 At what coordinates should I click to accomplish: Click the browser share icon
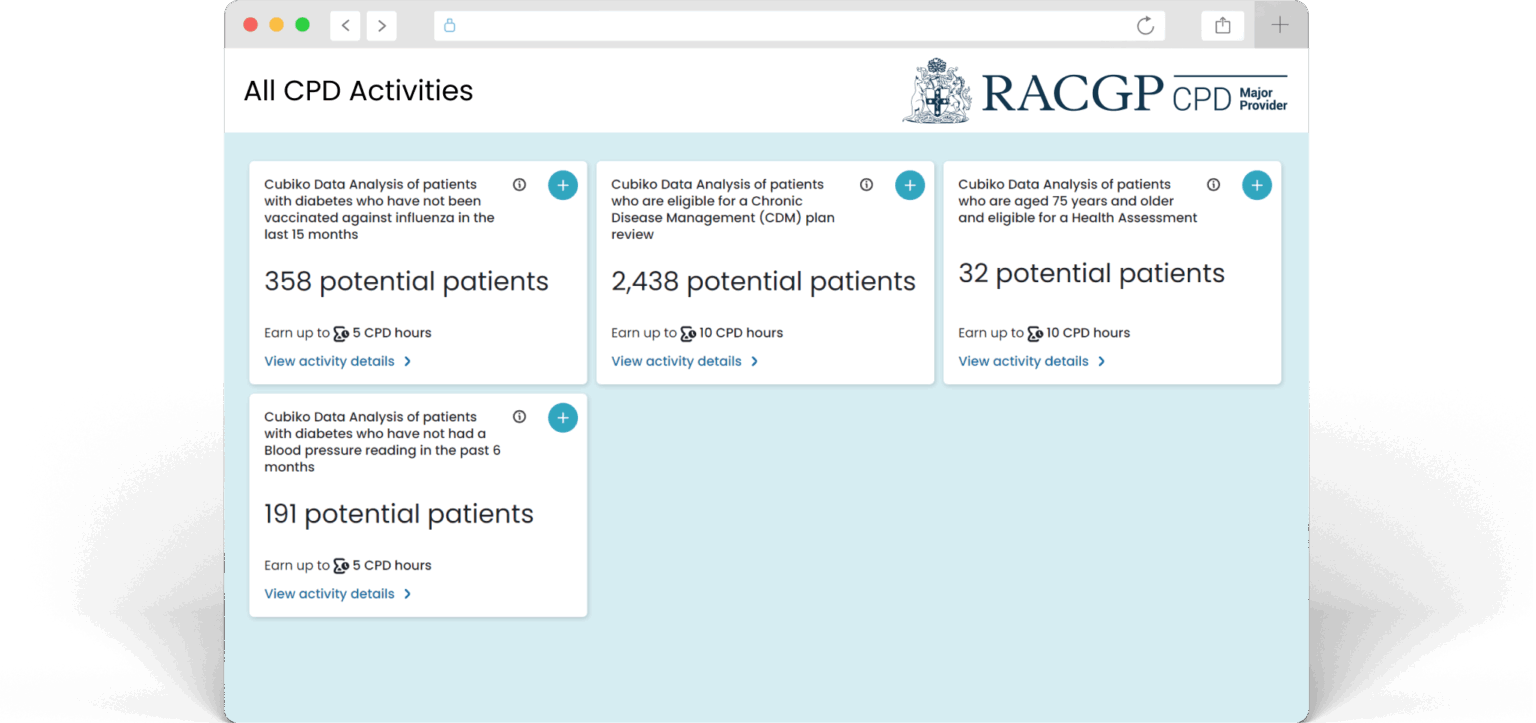[1222, 26]
